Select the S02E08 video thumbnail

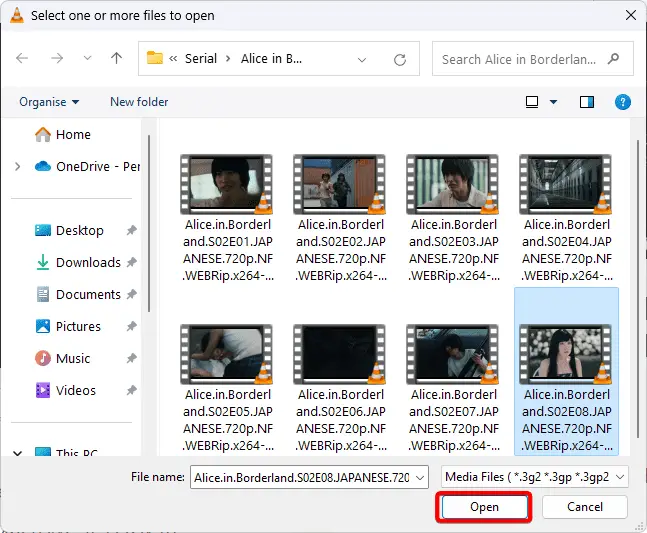[x=566, y=354]
